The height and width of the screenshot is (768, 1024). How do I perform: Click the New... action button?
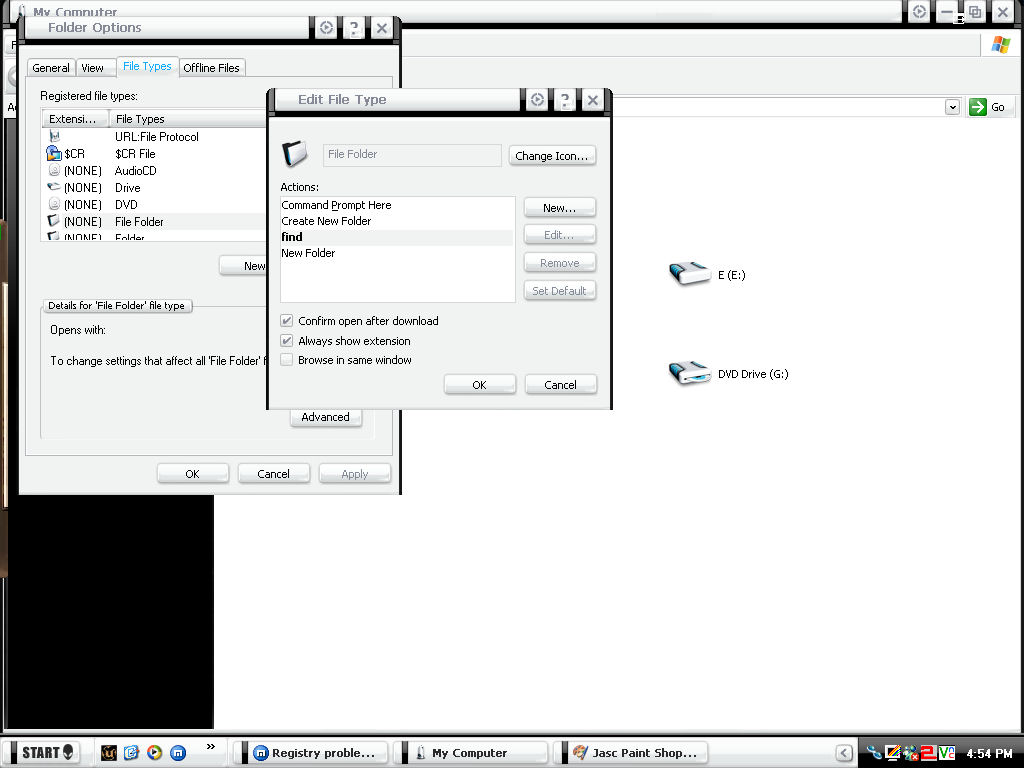point(560,208)
